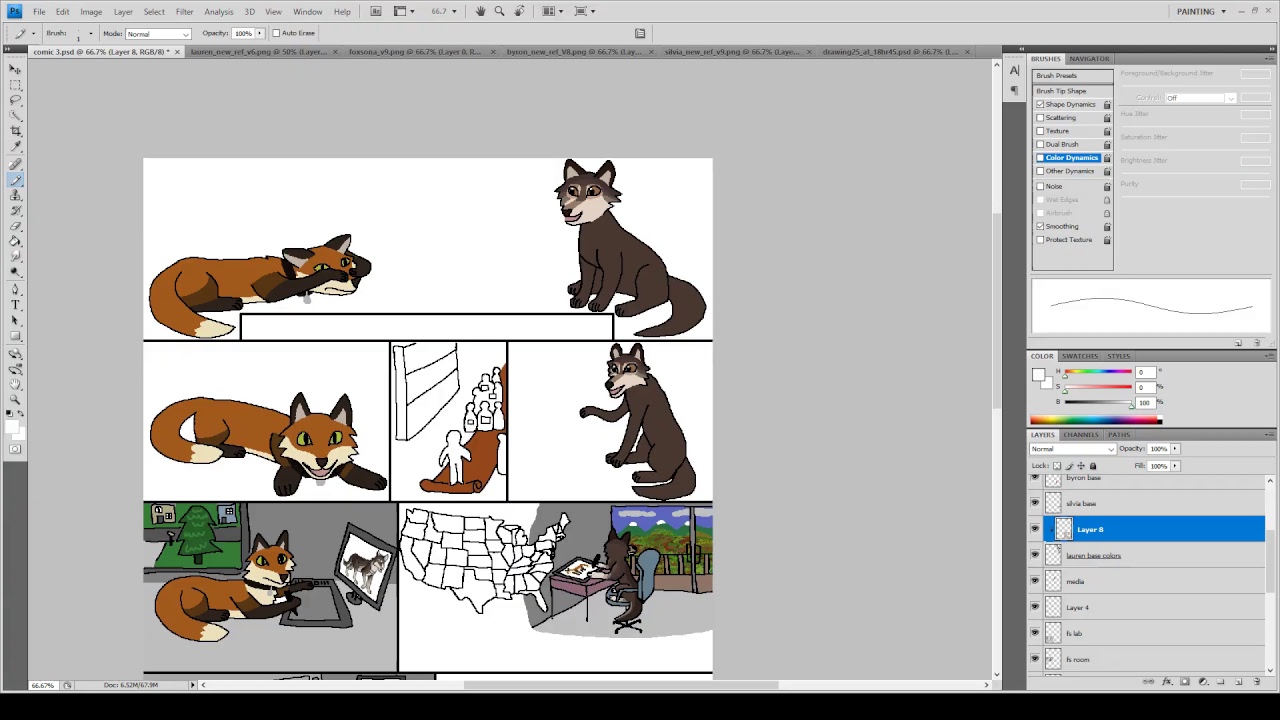1280x720 pixels.
Task: Select the Crop tool
Action: (x=15, y=132)
